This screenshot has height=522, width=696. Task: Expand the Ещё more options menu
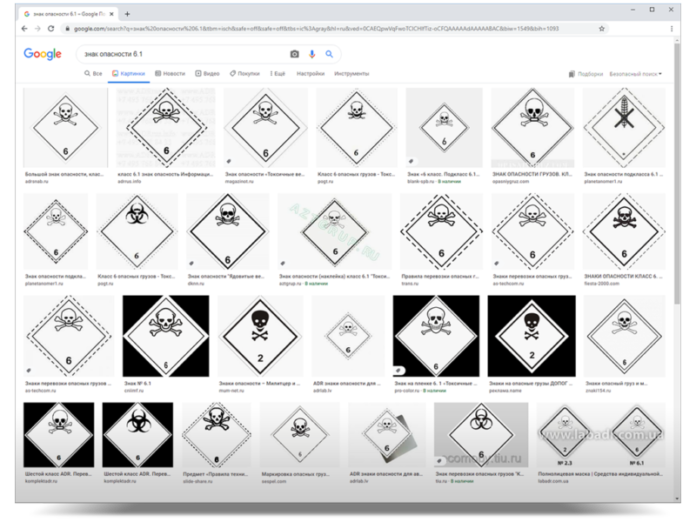277,74
